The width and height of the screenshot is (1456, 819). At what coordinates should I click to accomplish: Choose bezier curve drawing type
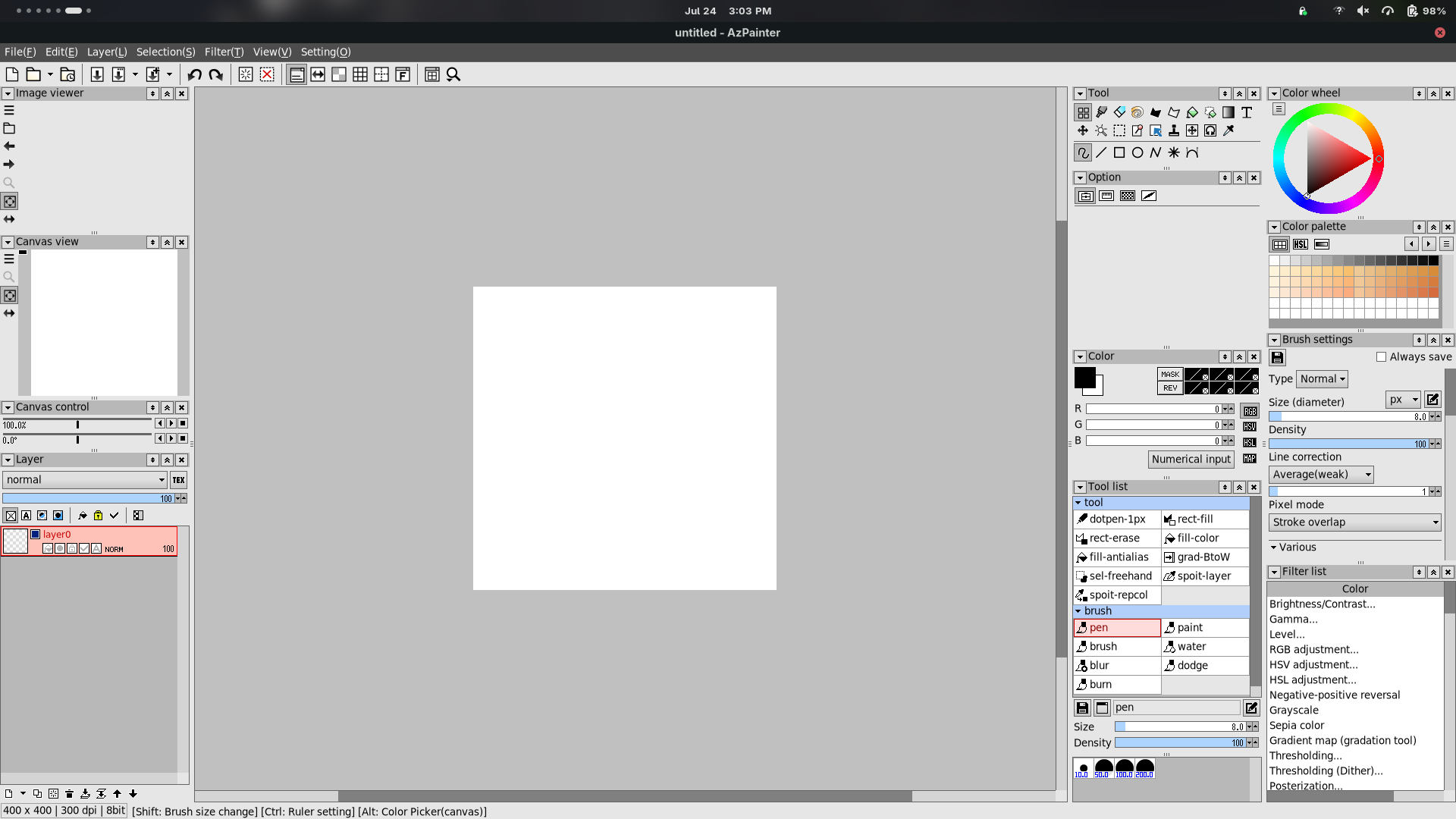[1192, 152]
